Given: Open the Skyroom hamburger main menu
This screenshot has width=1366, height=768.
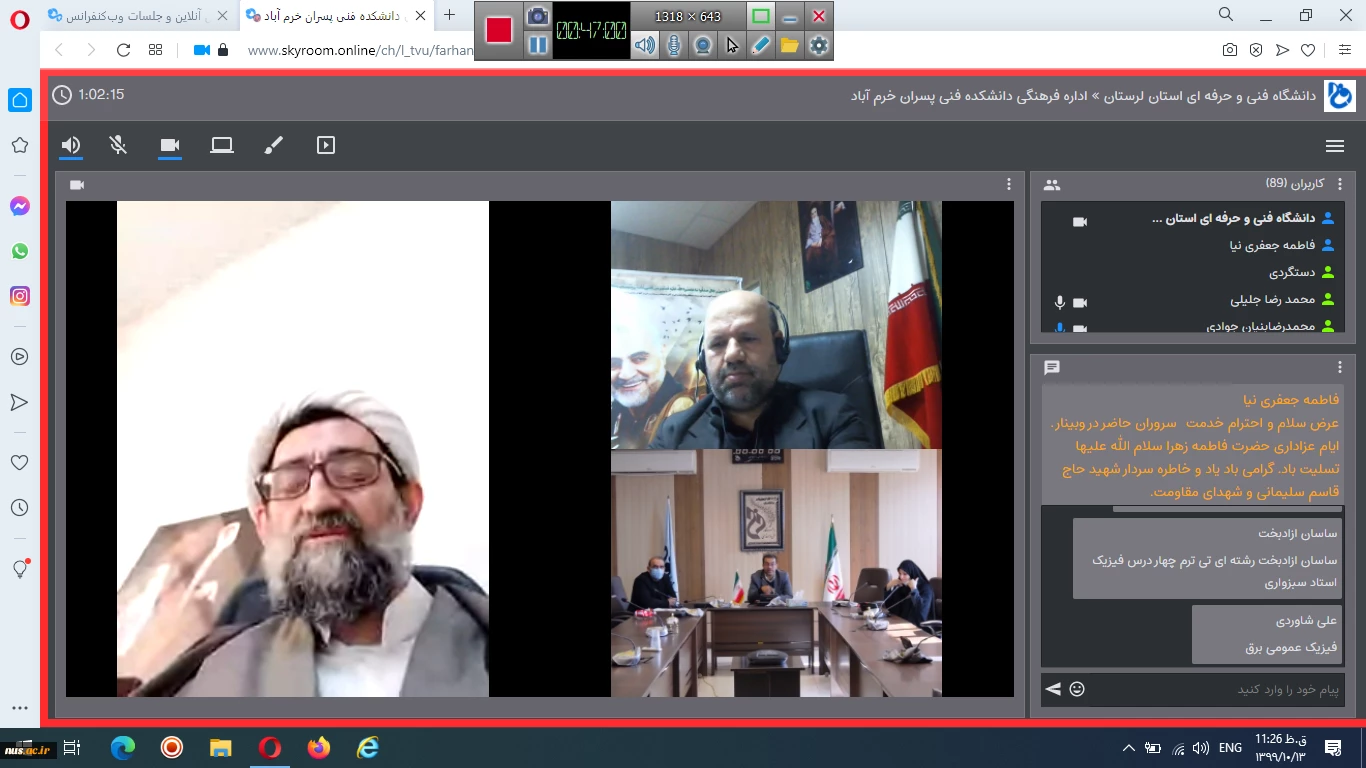Looking at the screenshot, I should (1334, 146).
